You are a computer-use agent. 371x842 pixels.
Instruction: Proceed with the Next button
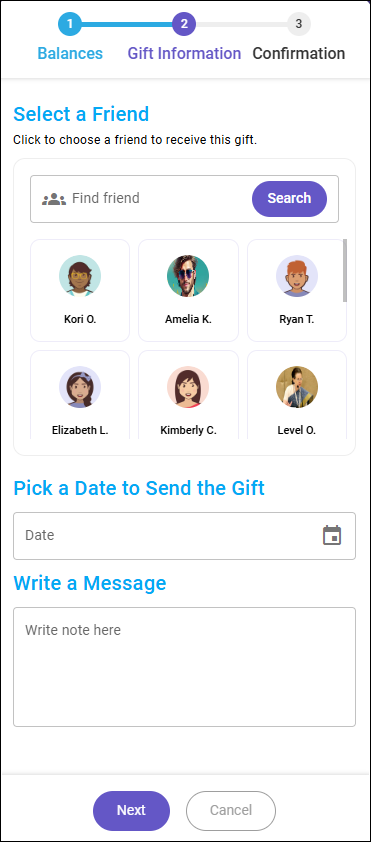[132, 810]
